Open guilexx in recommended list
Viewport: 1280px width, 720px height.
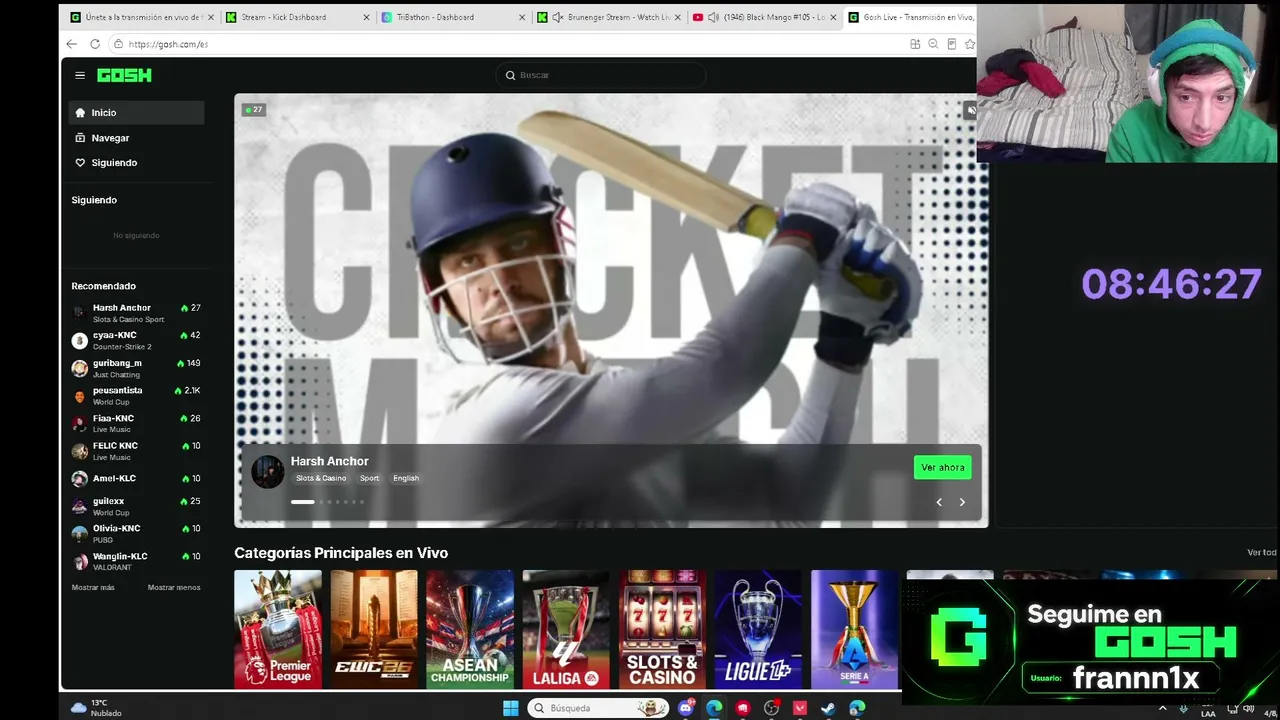click(136, 506)
